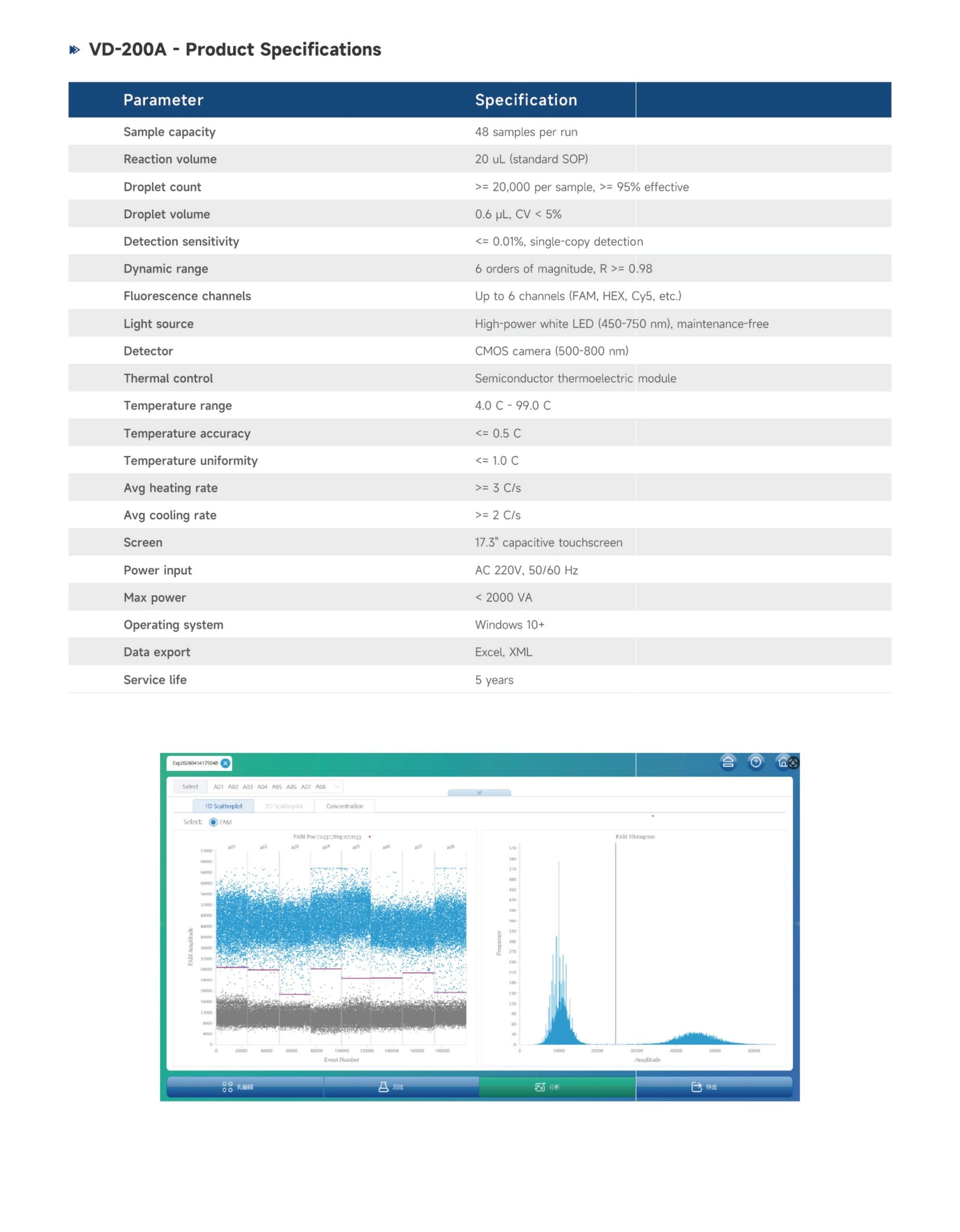Click the "Event Number" axis label
This screenshot has height=1232, width=960.
coord(341,1060)
